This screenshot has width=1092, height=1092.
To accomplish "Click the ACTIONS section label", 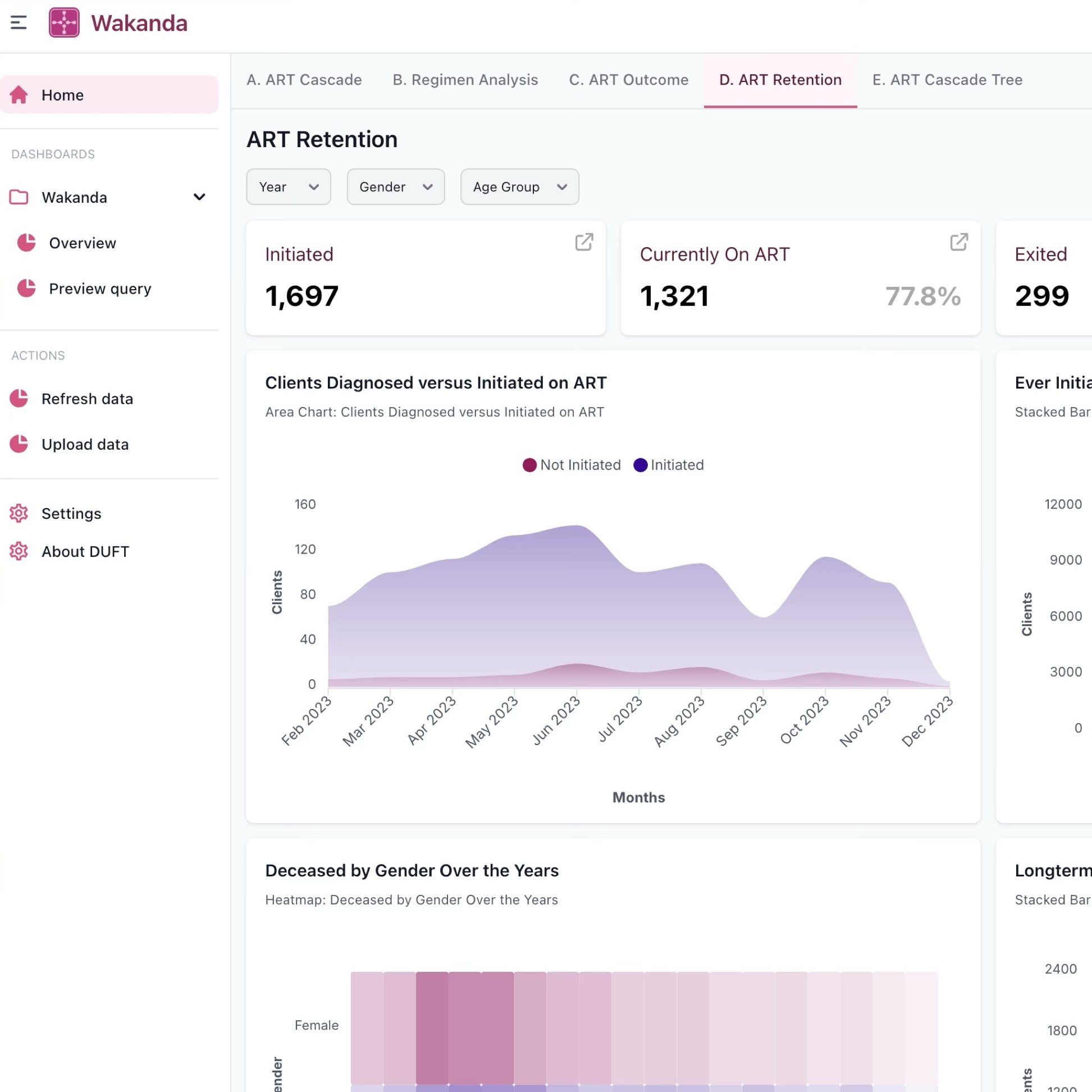I will click(38, 355).
